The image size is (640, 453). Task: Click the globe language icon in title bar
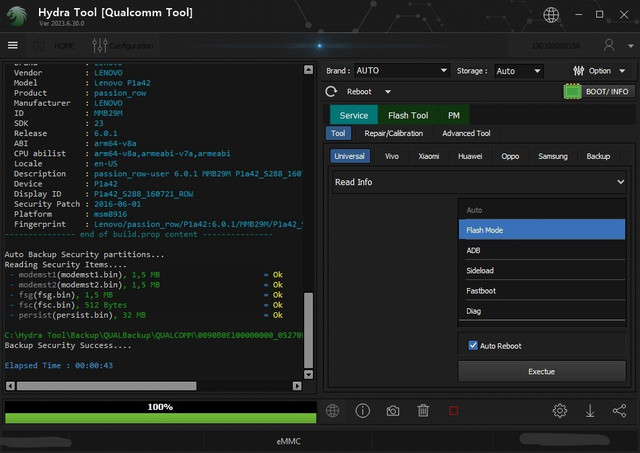[551, 15]
